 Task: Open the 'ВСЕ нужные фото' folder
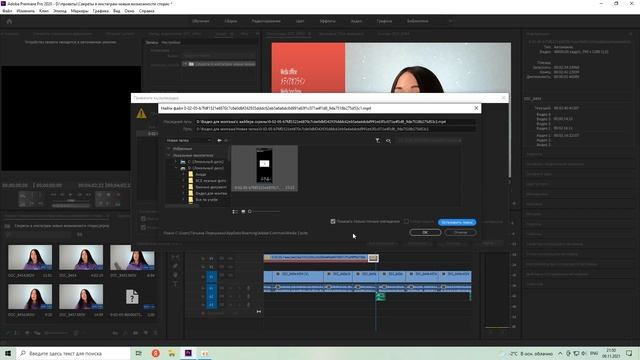(207, 180)
